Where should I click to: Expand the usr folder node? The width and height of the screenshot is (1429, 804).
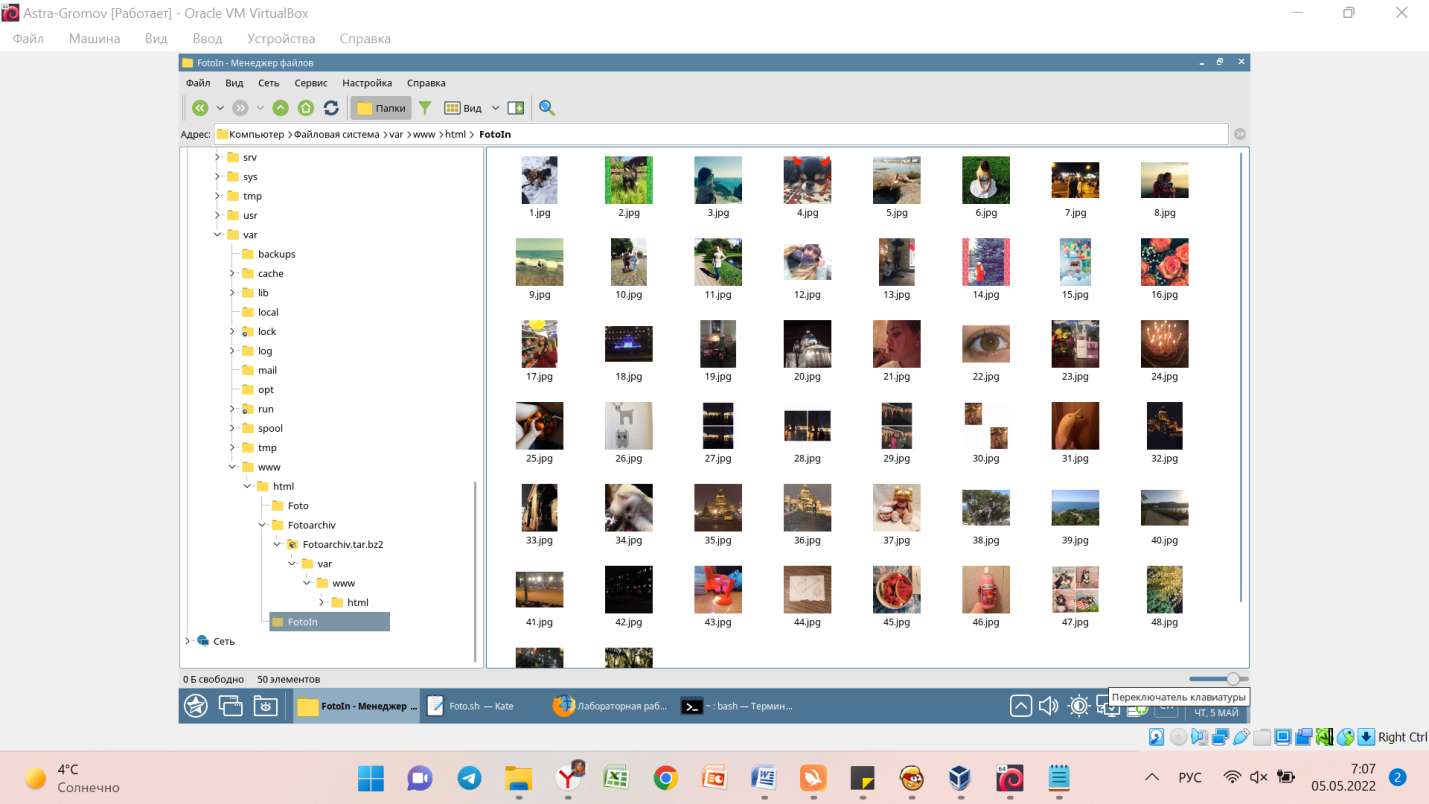pos(218,216)
